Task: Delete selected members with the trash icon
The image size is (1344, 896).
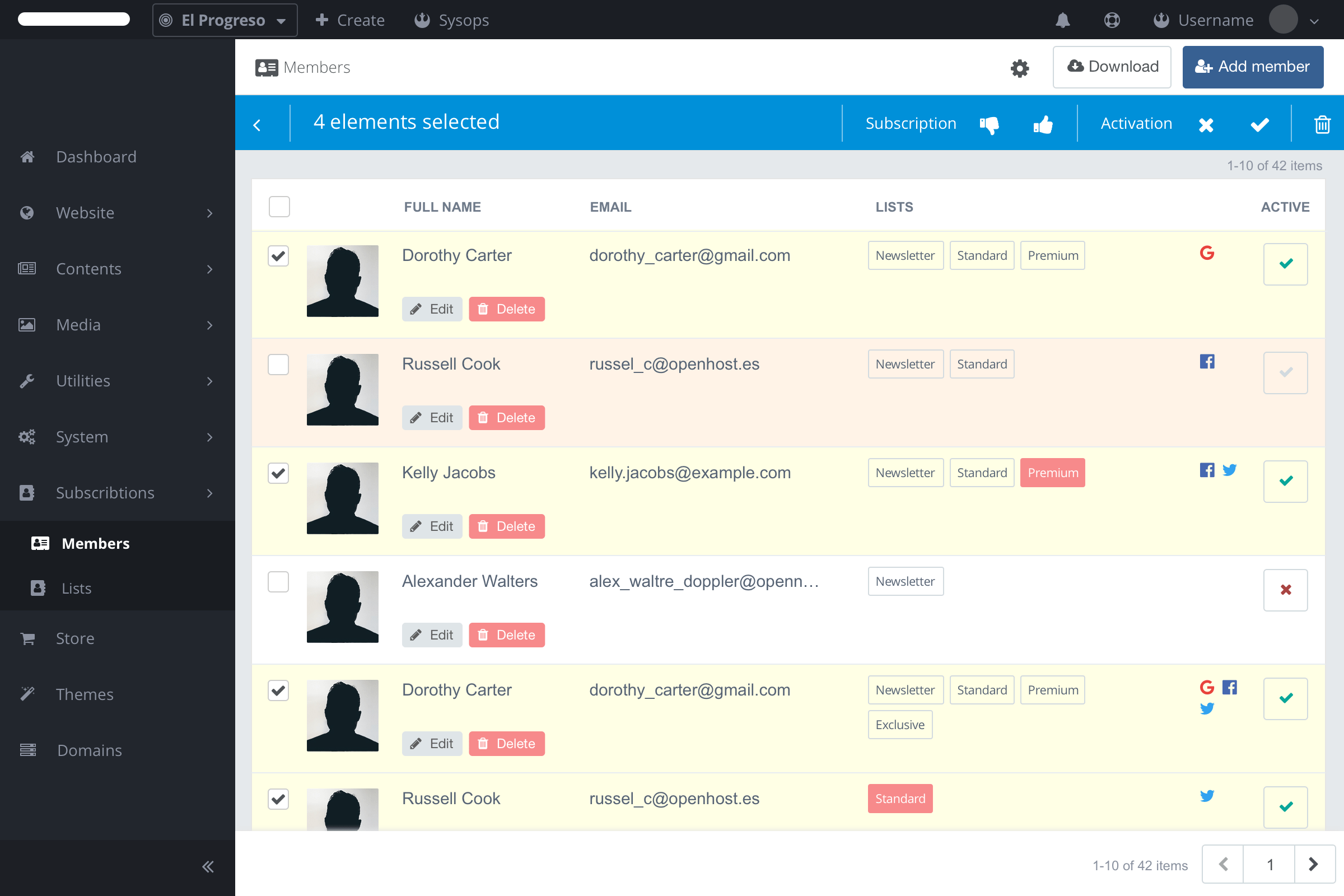Action: point(1322,124)
